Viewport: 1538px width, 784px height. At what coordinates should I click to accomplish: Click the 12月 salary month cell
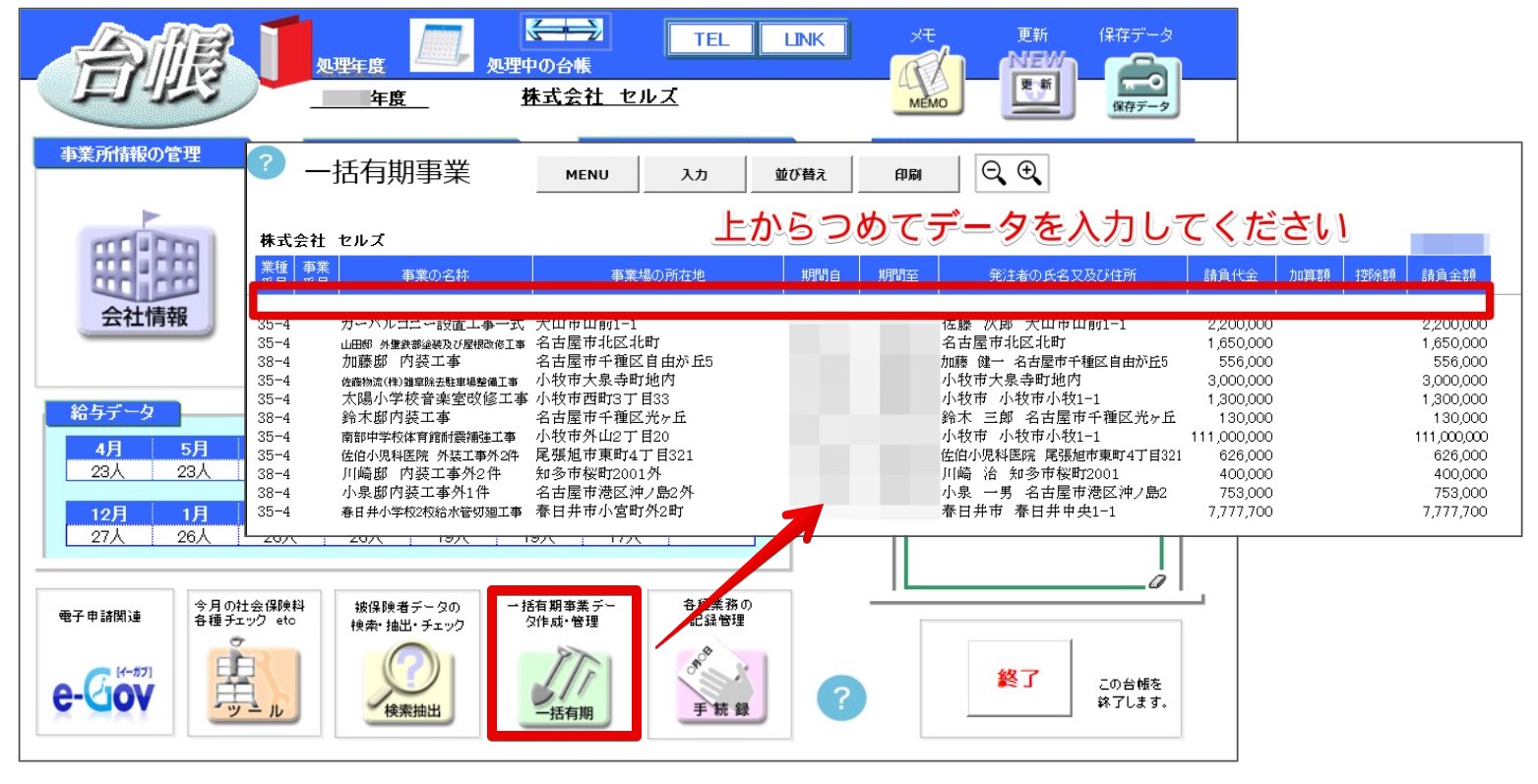click(109, 513)
